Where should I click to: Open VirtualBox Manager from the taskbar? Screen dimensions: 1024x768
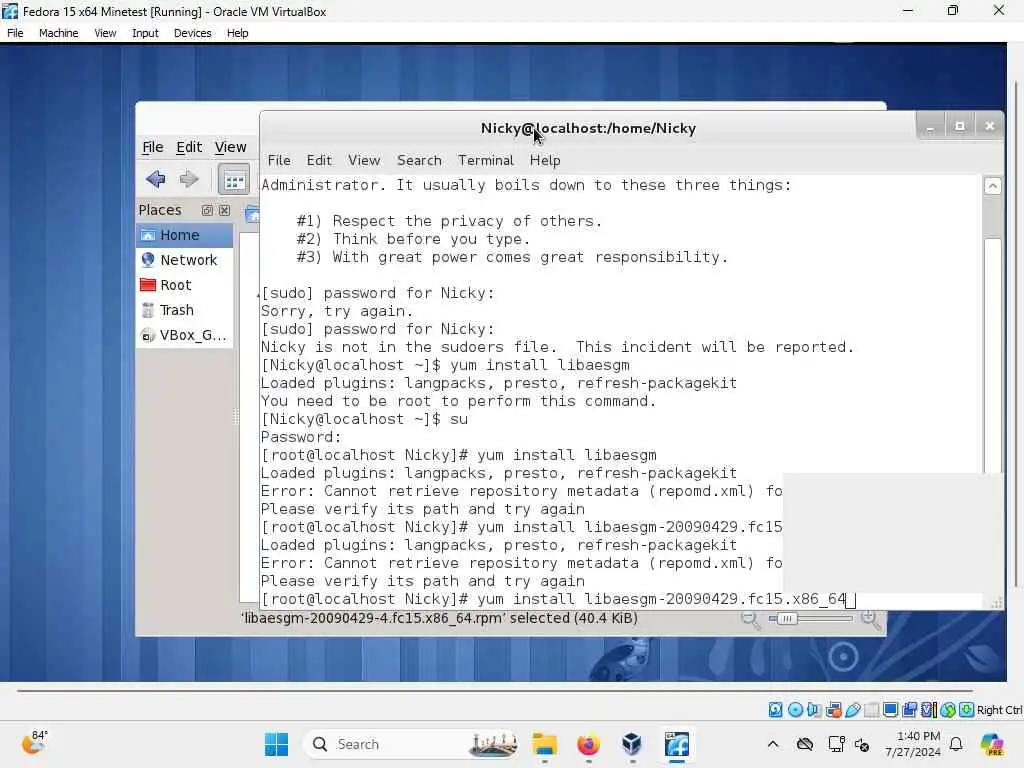(632, 744)
